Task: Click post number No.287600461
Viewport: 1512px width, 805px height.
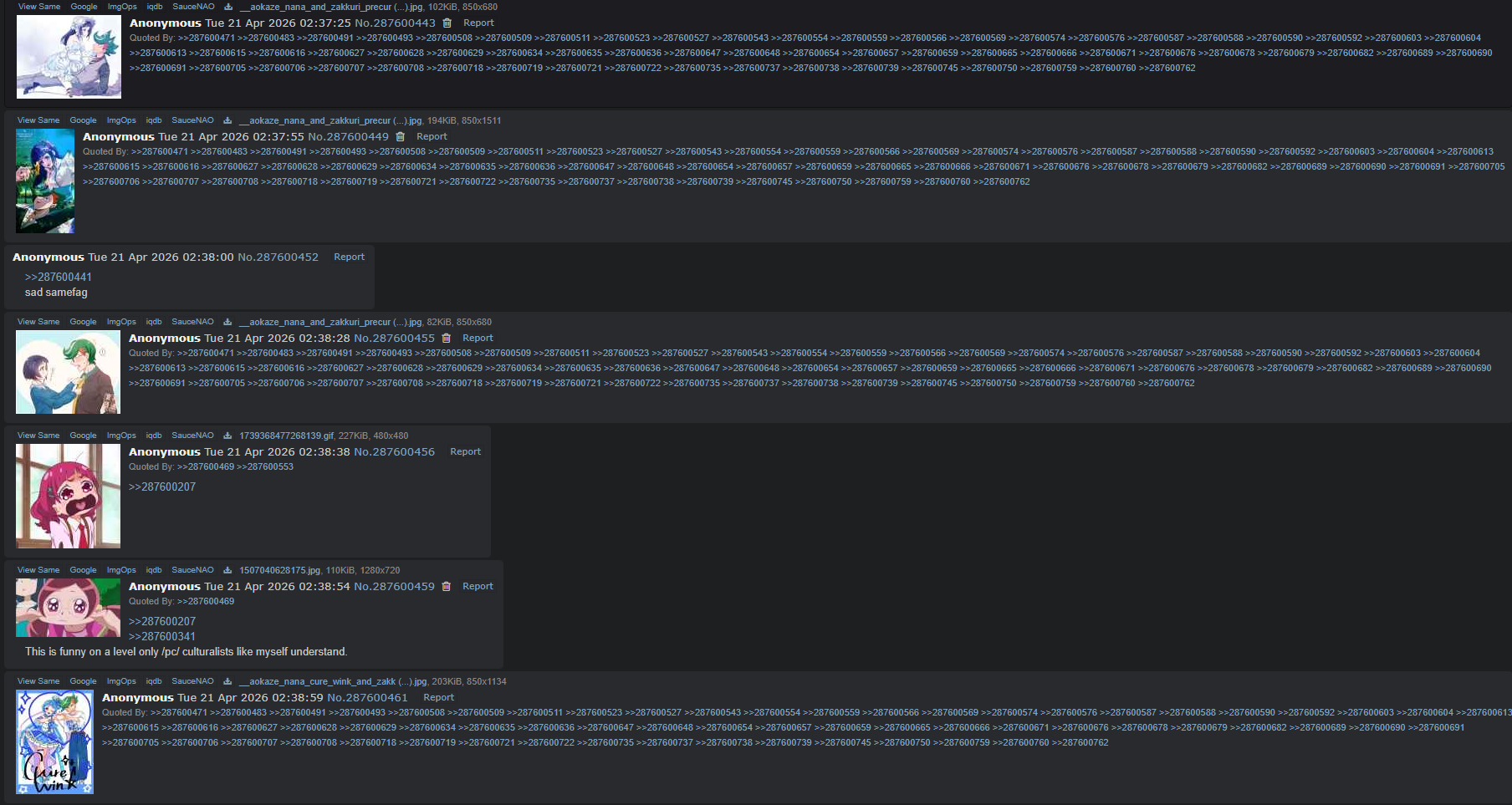Action: (x=367, y=698)
